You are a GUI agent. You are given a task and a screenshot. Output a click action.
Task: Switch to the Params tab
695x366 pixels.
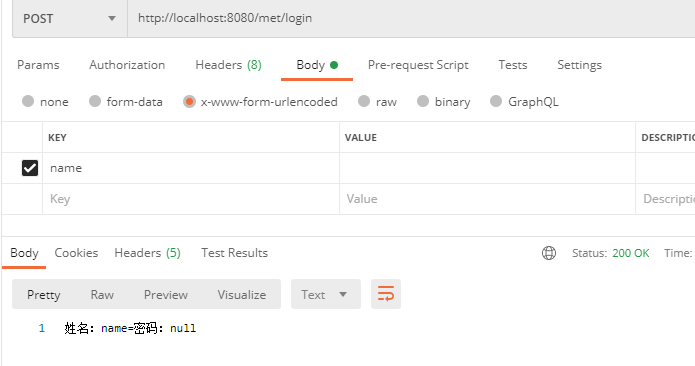[x=38, y=65]
